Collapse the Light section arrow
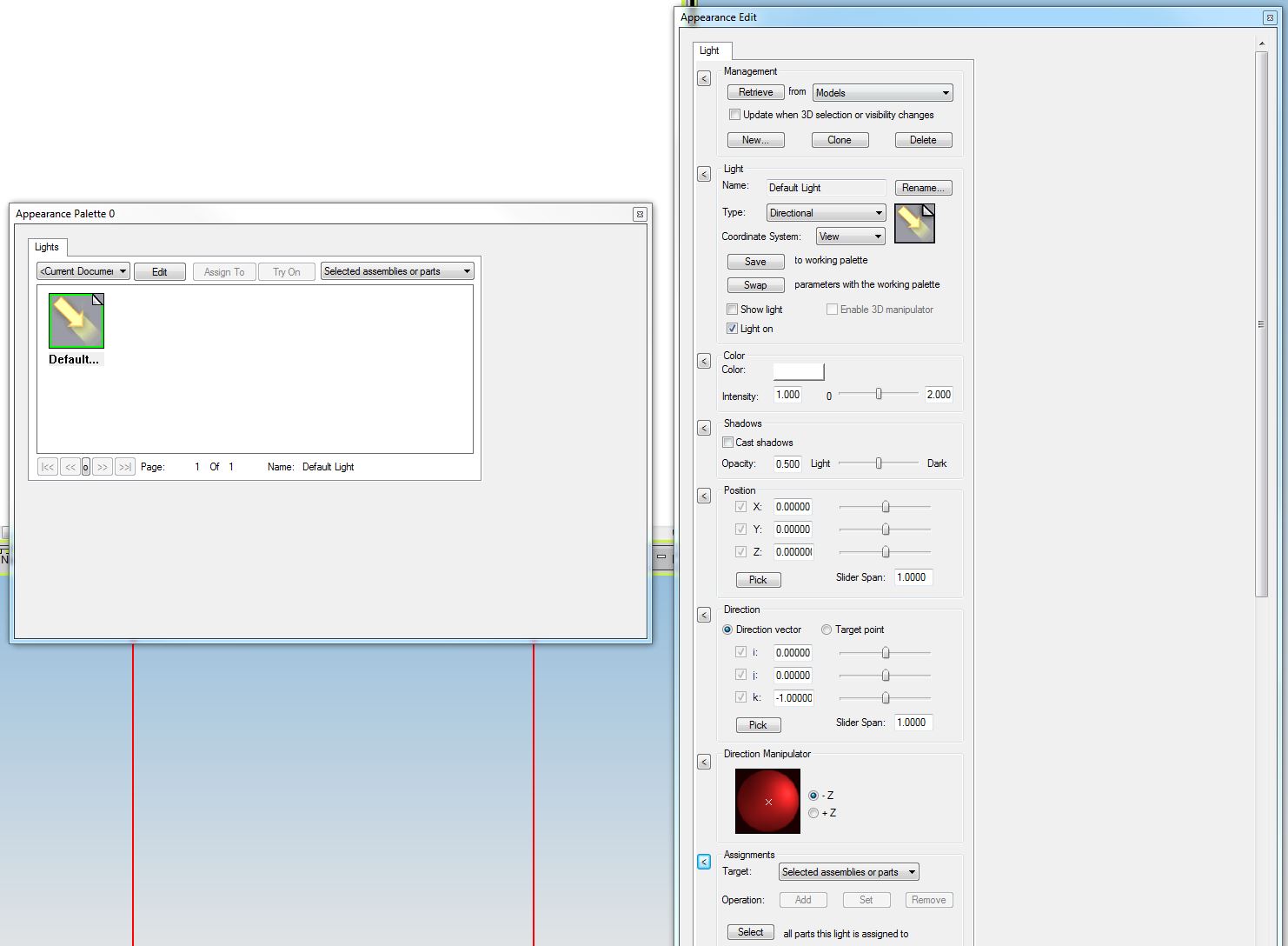Screen dimensions: 1288x946 tap(704, 174)
